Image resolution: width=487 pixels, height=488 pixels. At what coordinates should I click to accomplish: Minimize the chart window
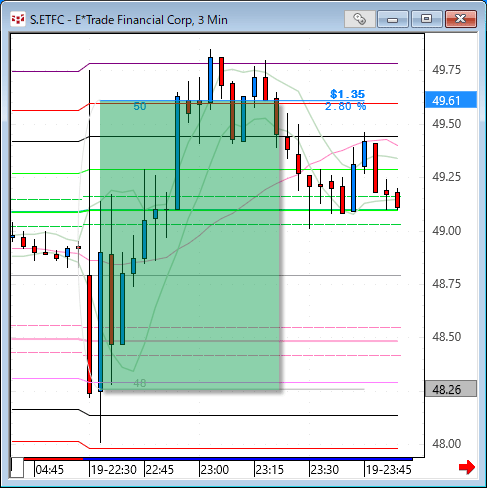393,19
